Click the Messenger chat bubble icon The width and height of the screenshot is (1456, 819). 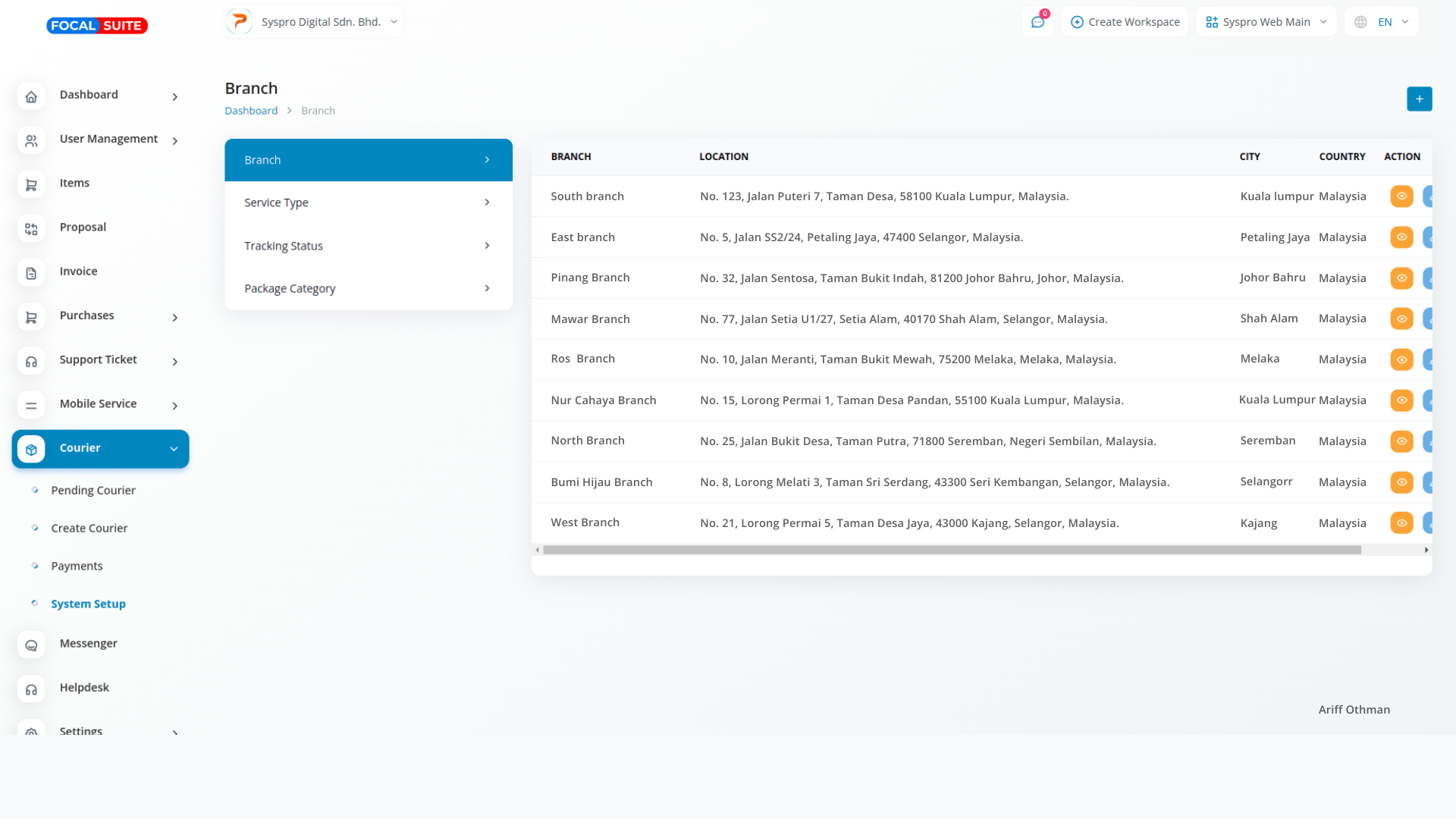point(31,645)
